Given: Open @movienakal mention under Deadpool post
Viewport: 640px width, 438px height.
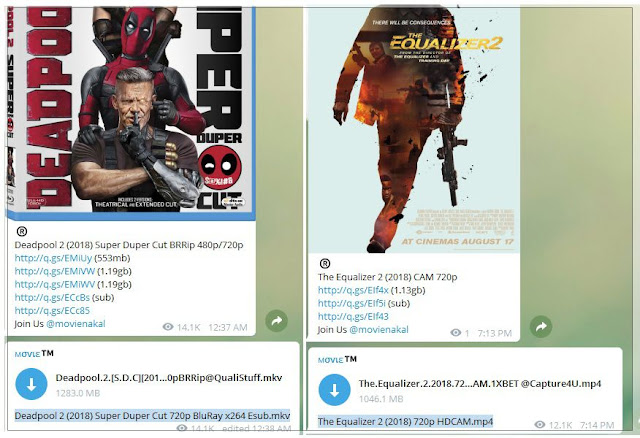Looking at the screenshot, I should tap(76, 324).
